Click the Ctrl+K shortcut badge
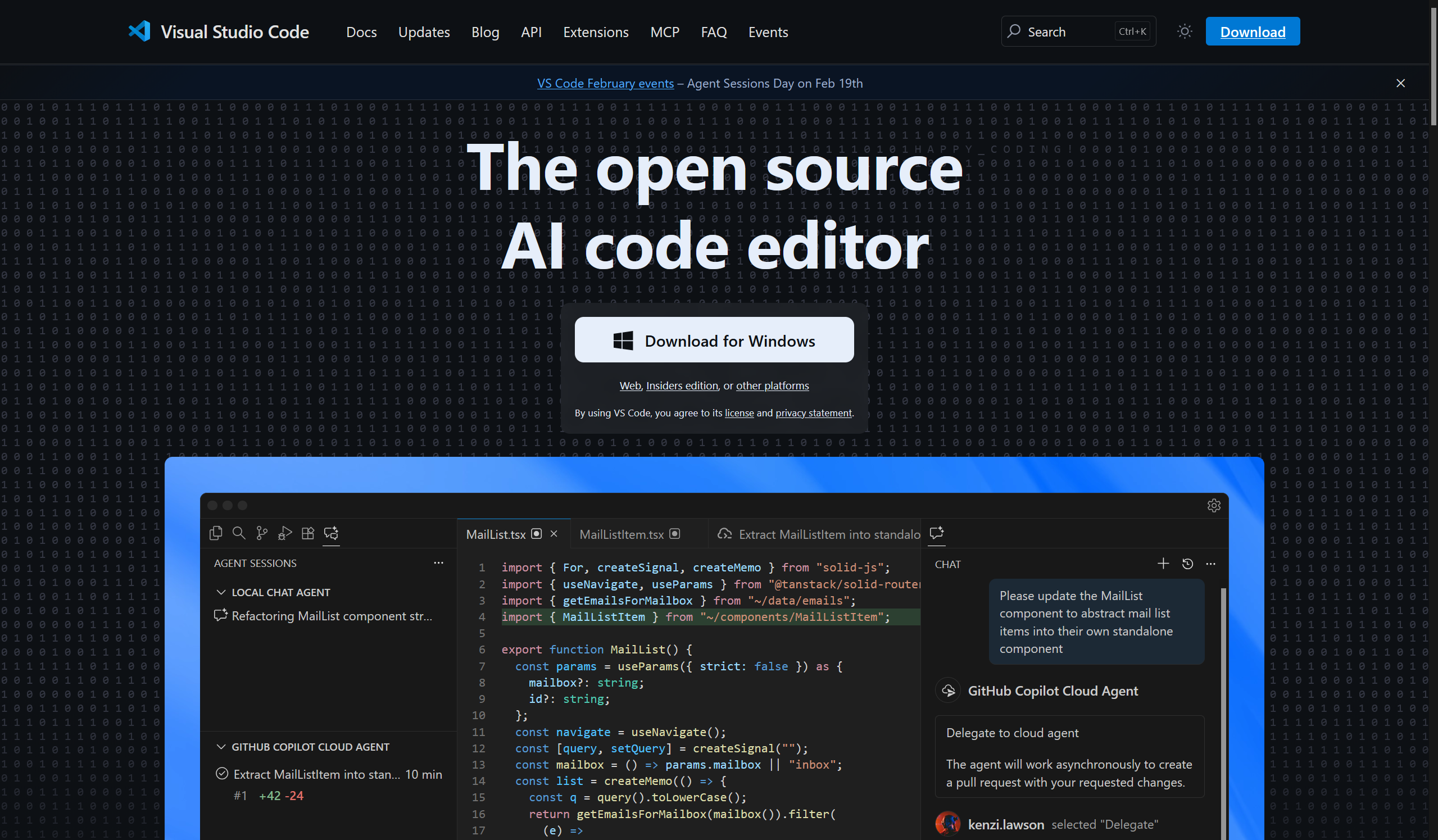1438x840 pixels. point(1132,31)
